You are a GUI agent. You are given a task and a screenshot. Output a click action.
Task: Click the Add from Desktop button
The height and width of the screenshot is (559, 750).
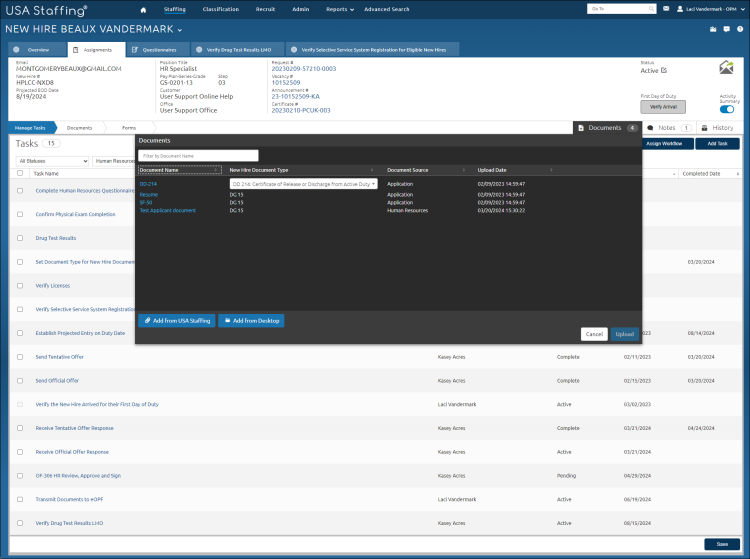point(251,321)
